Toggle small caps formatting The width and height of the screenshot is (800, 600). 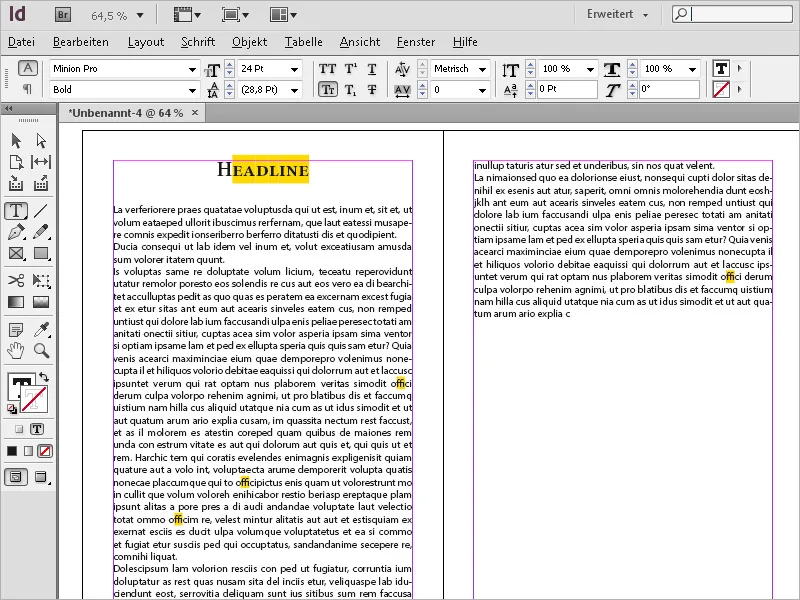coord(328,88)
